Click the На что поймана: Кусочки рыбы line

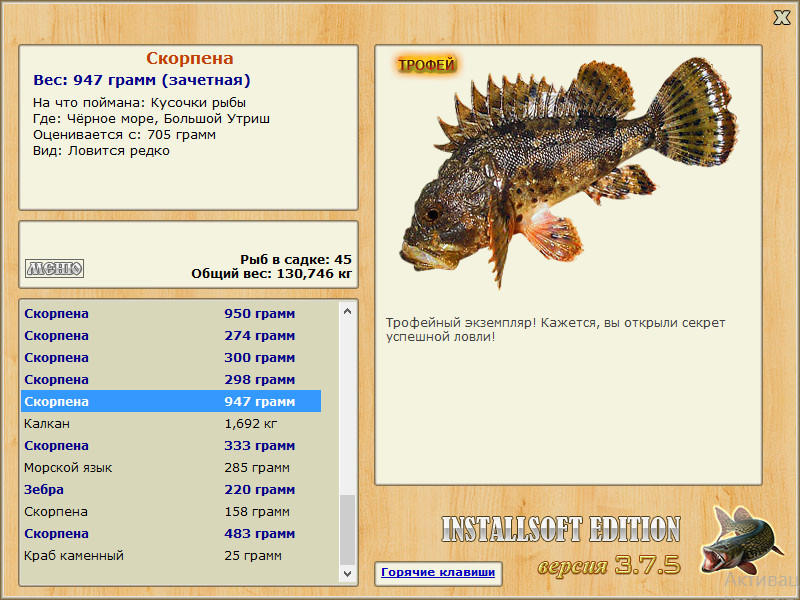[139, 103]
